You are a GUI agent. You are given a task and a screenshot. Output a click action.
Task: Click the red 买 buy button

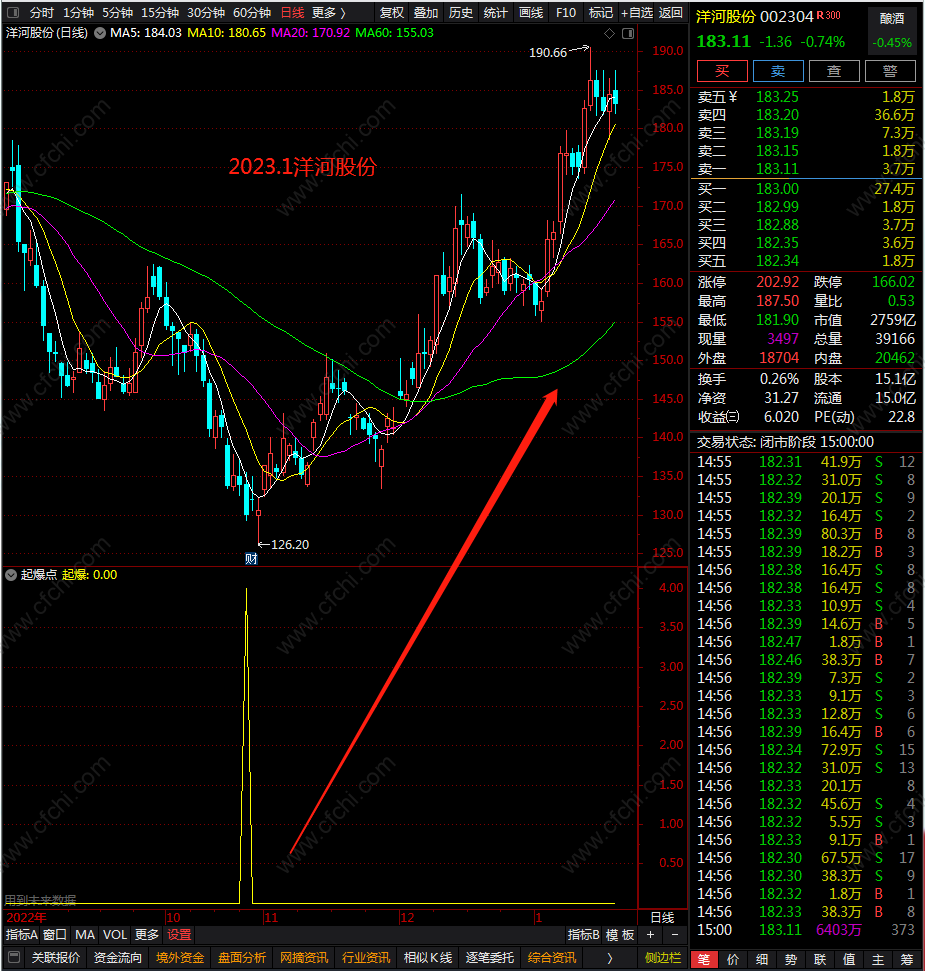coord(722,71)
